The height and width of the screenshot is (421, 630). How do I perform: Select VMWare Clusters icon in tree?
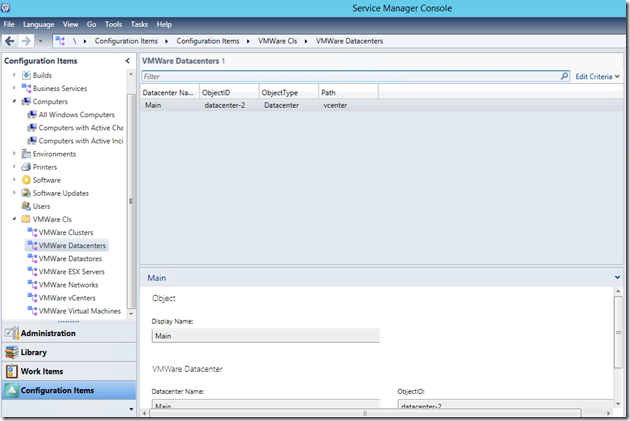tap(32, 232)
